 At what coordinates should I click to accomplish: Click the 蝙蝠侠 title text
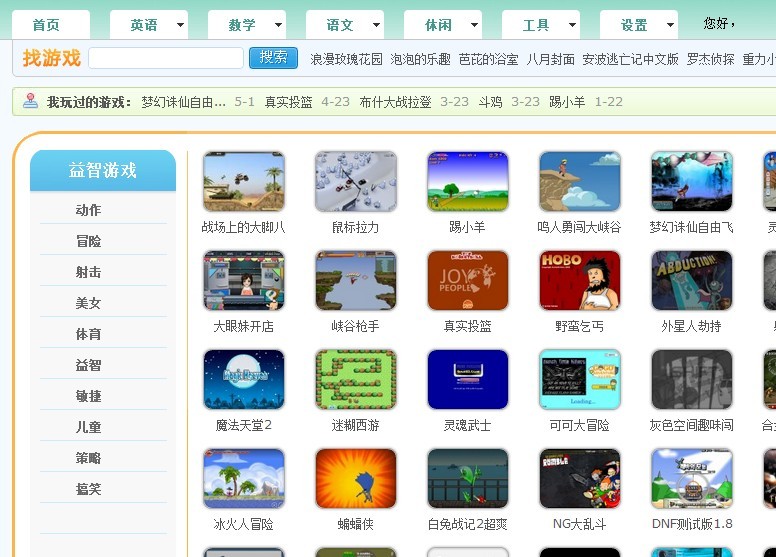355,524
